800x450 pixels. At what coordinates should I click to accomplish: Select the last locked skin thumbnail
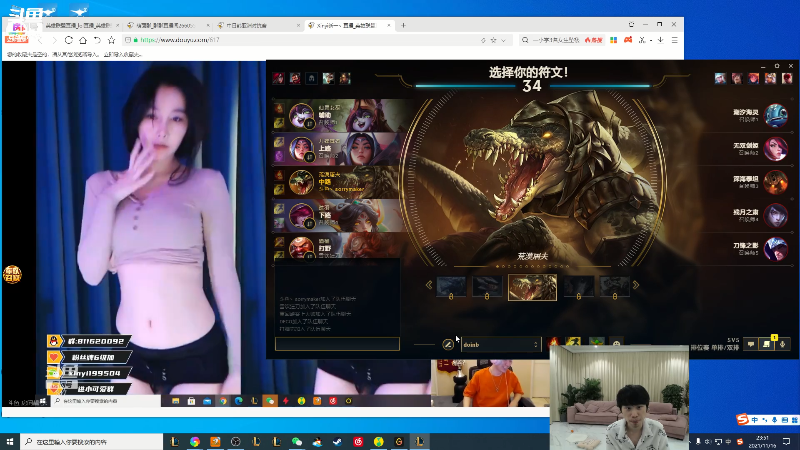coord(614,287)
